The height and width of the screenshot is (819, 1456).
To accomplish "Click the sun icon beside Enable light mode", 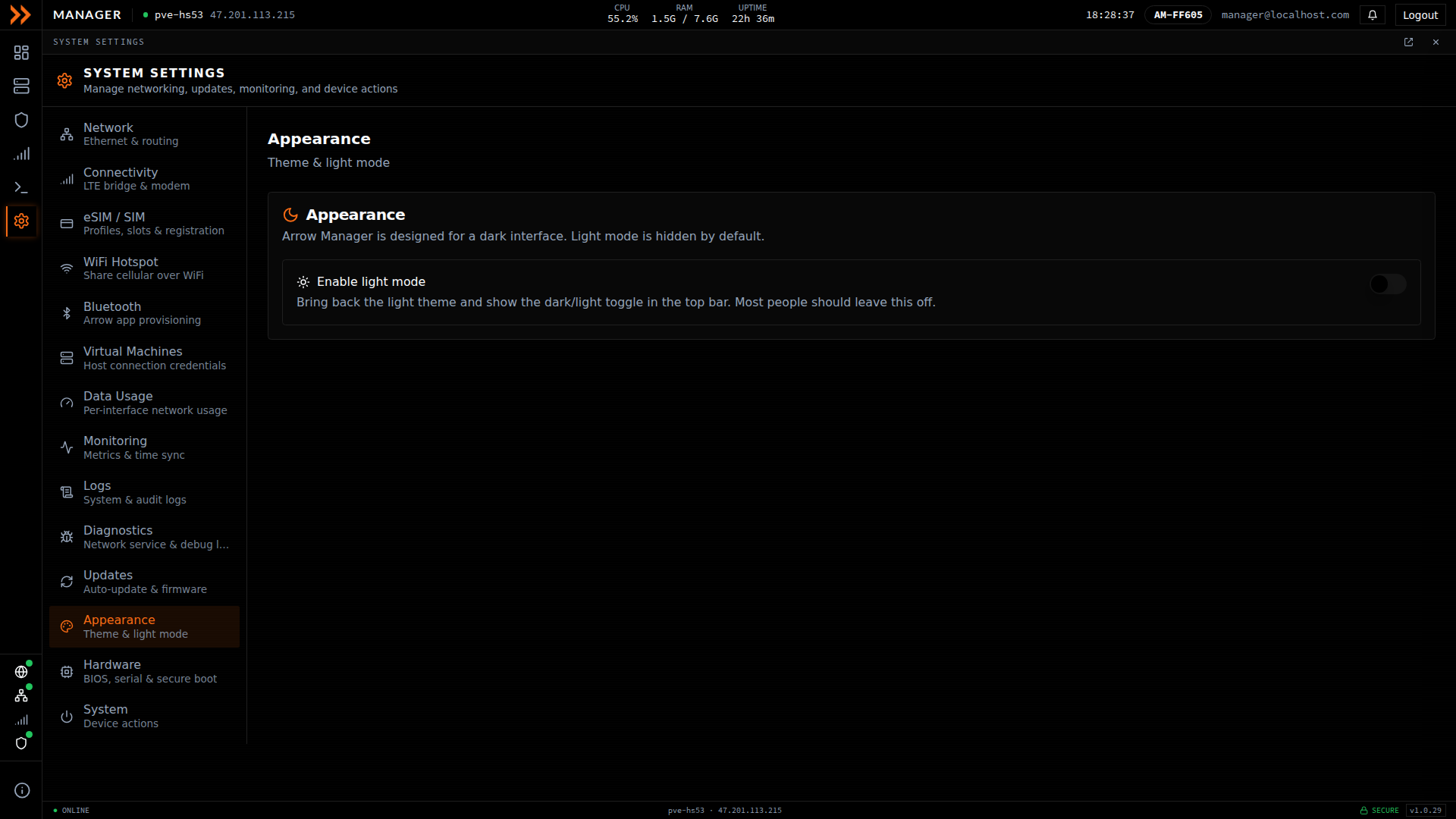I will coord(303,282).
